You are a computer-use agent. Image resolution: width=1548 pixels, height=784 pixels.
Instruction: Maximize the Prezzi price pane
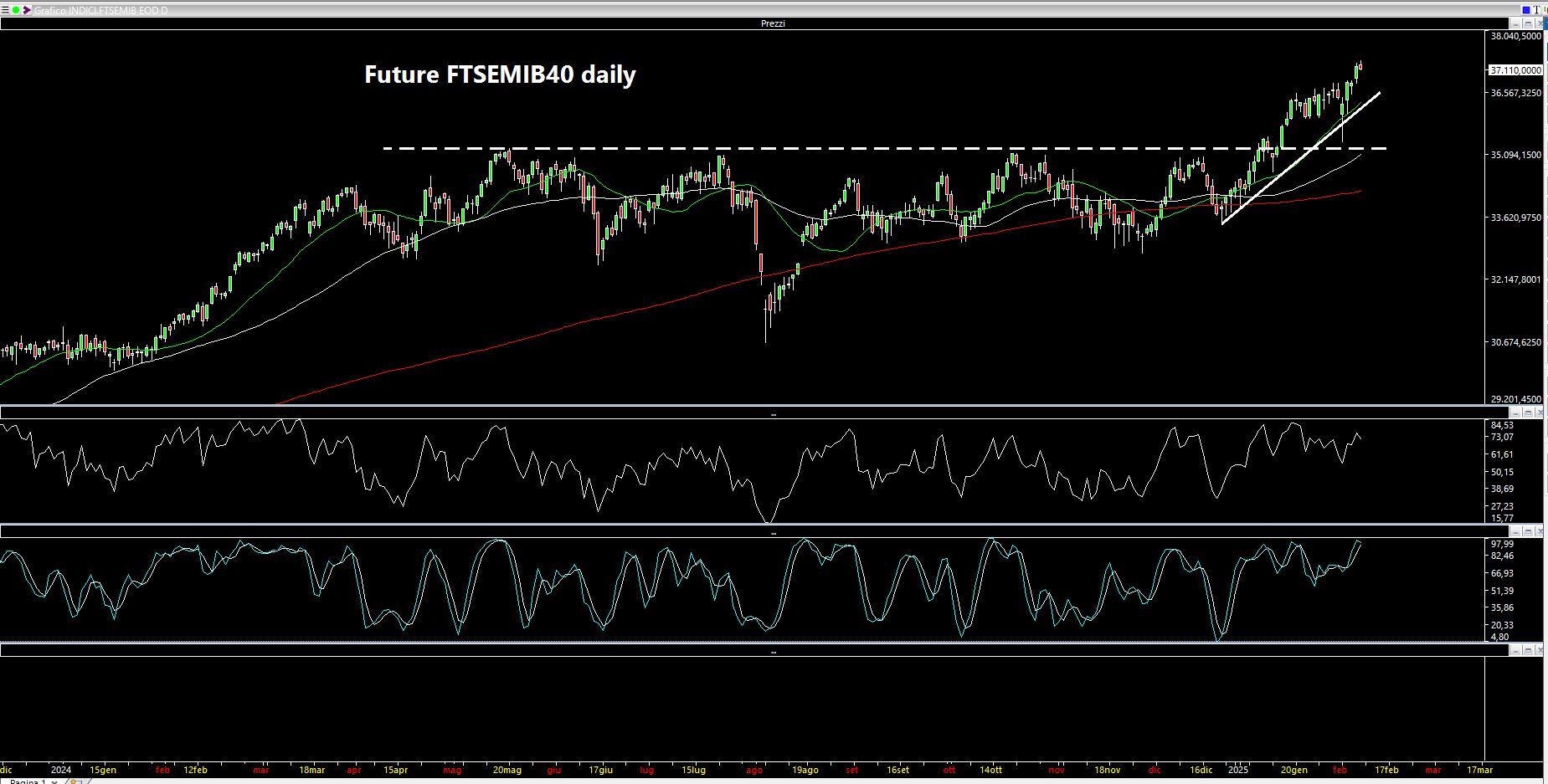pyautogui.click(x=1528, y=23)
